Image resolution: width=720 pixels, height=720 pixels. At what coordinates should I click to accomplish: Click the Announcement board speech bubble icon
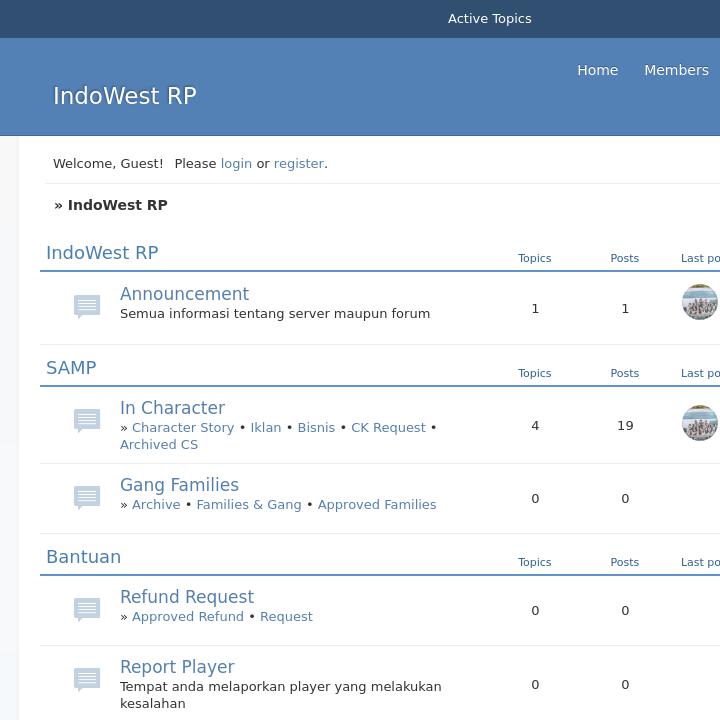(x=87, y=306)
